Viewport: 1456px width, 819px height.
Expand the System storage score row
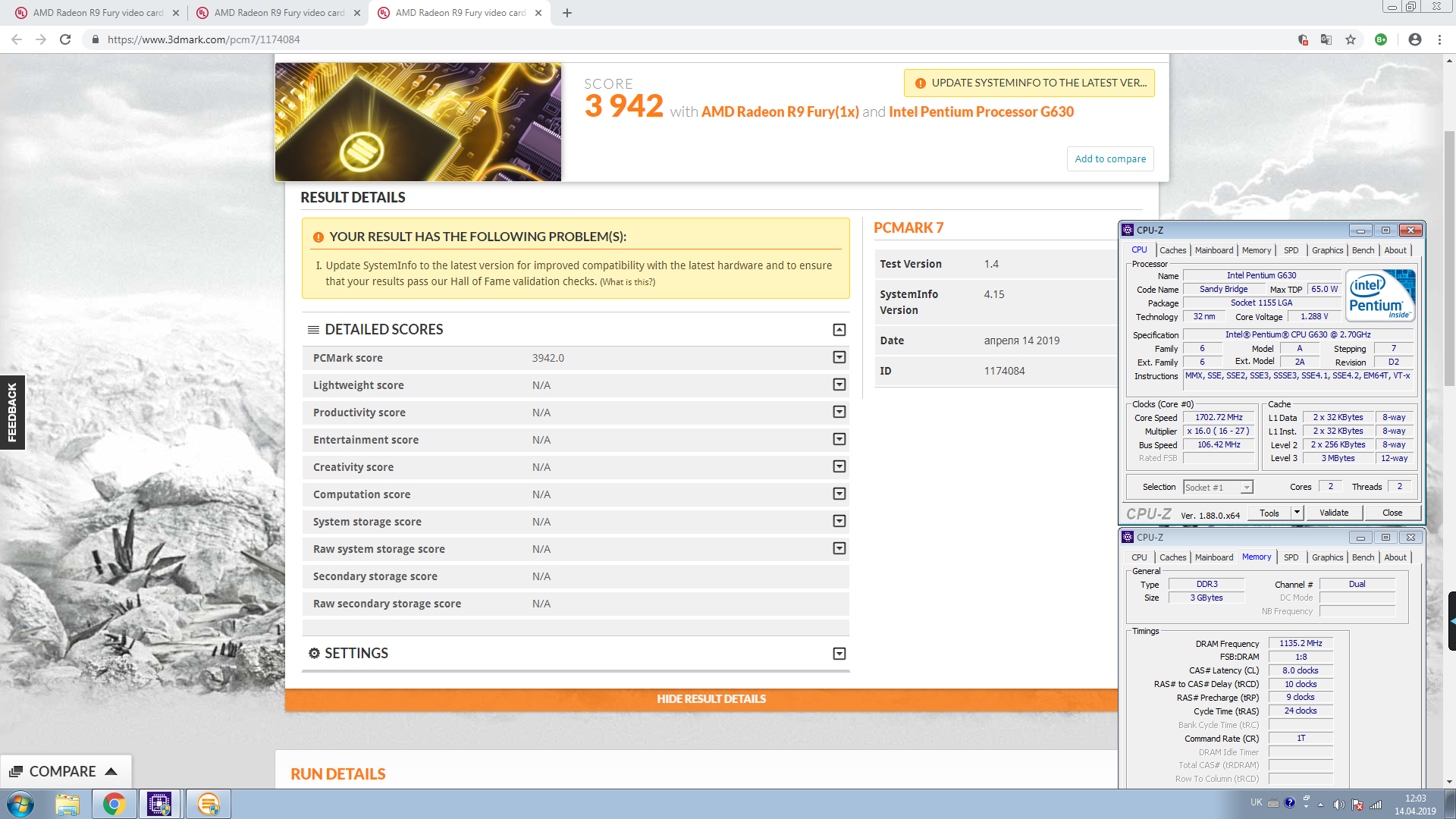[839, 521]
